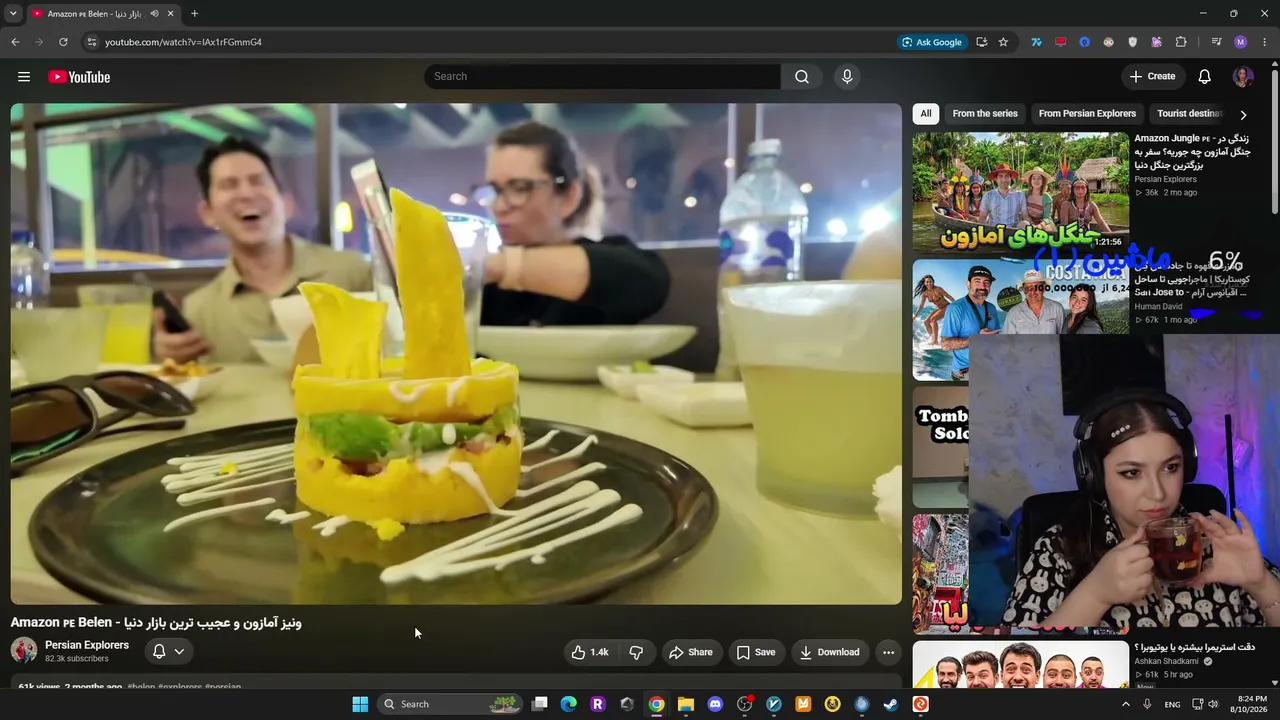Open Microsoft Edge from the taskbar
Image resolution: width=1280 pixels, height=720 pixels.
pos(569,704)
